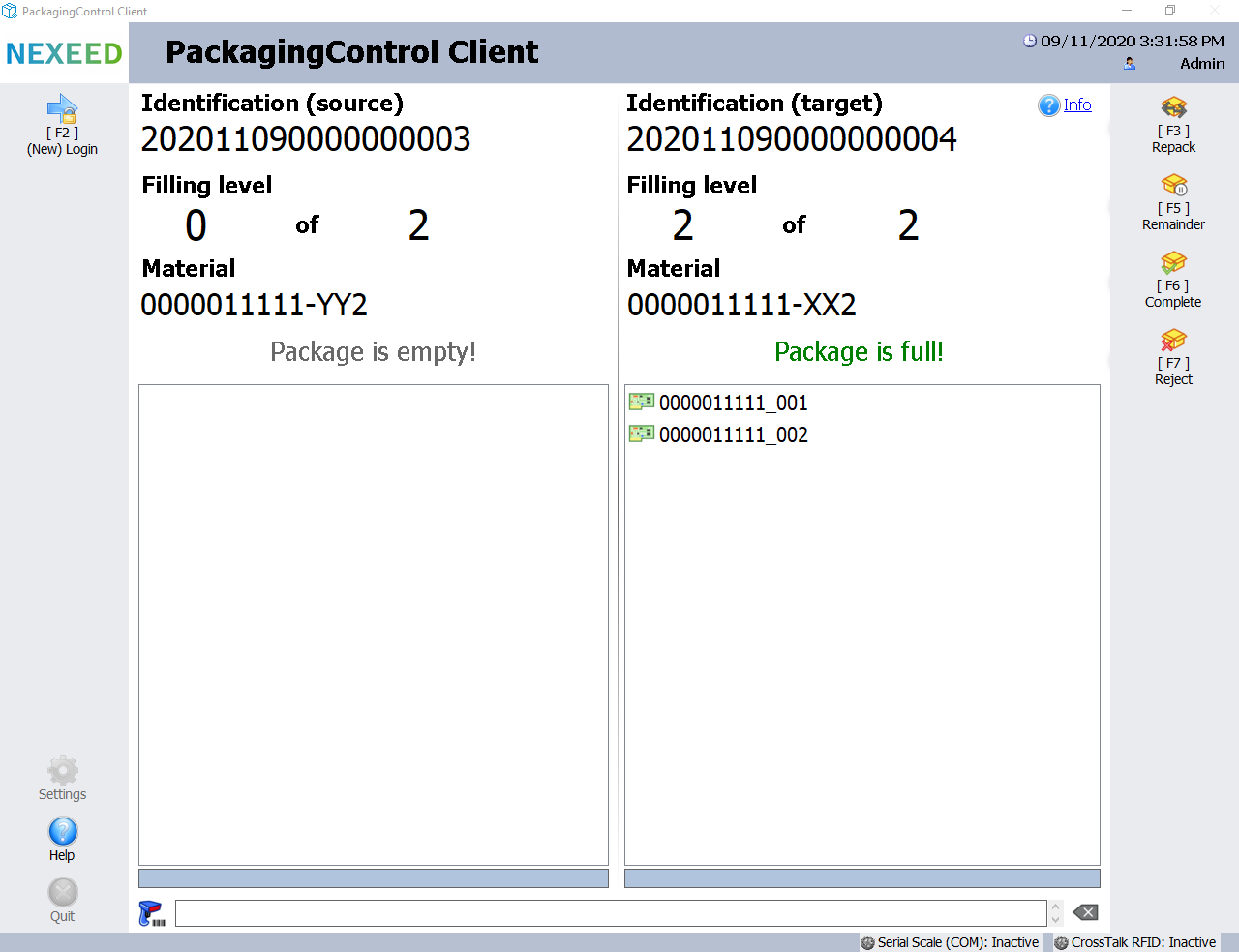Click the F2 New Login icon
Screen dimensions: 1239x952
62,108
